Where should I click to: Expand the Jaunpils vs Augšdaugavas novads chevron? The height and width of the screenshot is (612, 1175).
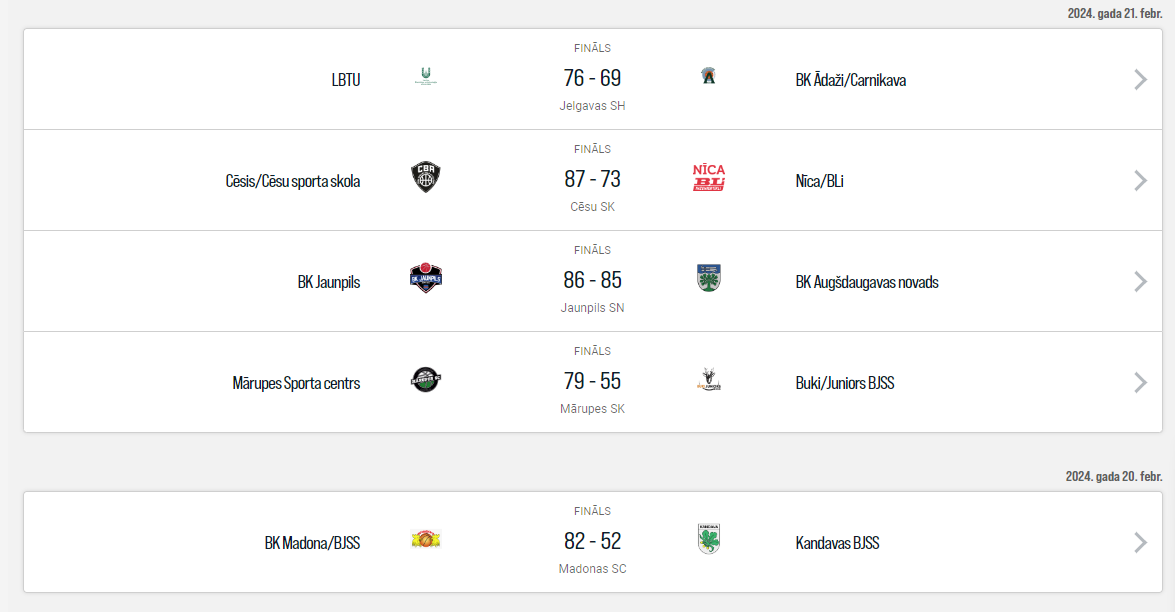1140,282
